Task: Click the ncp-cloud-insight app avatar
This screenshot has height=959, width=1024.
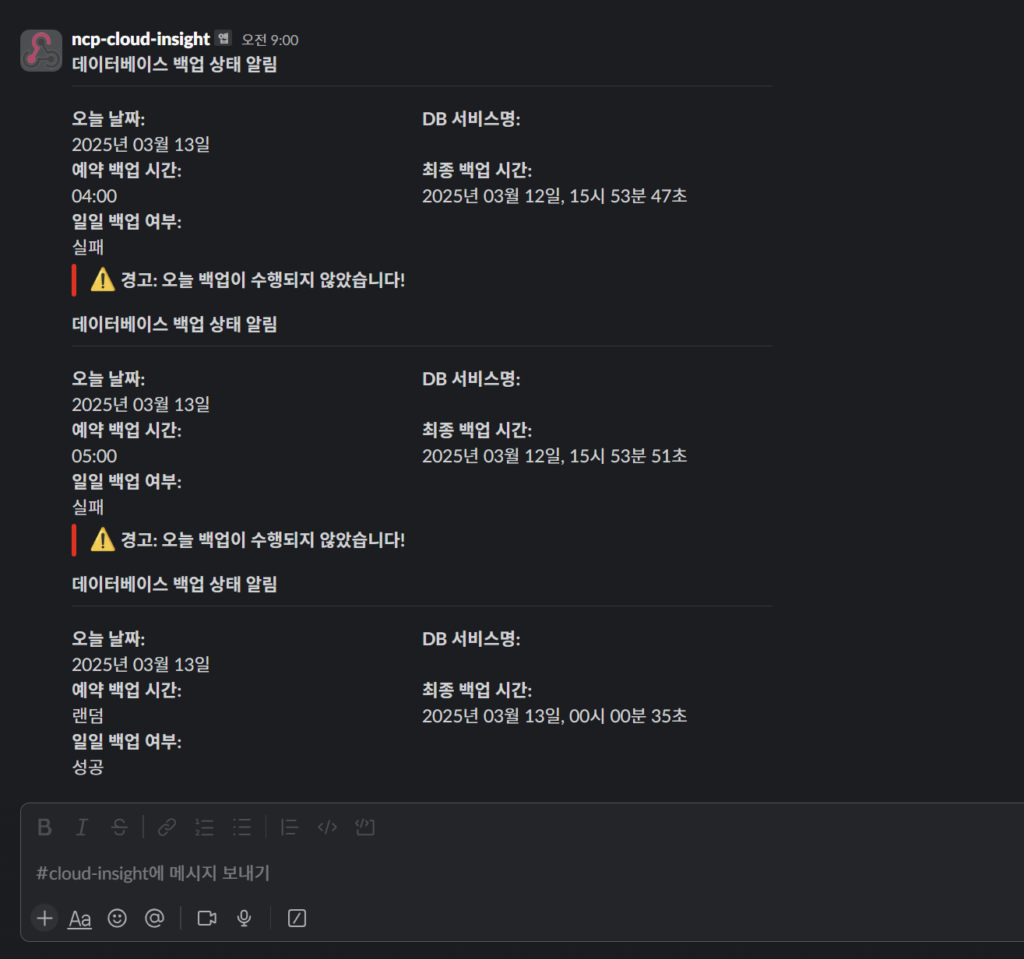Action: (42, 50)
